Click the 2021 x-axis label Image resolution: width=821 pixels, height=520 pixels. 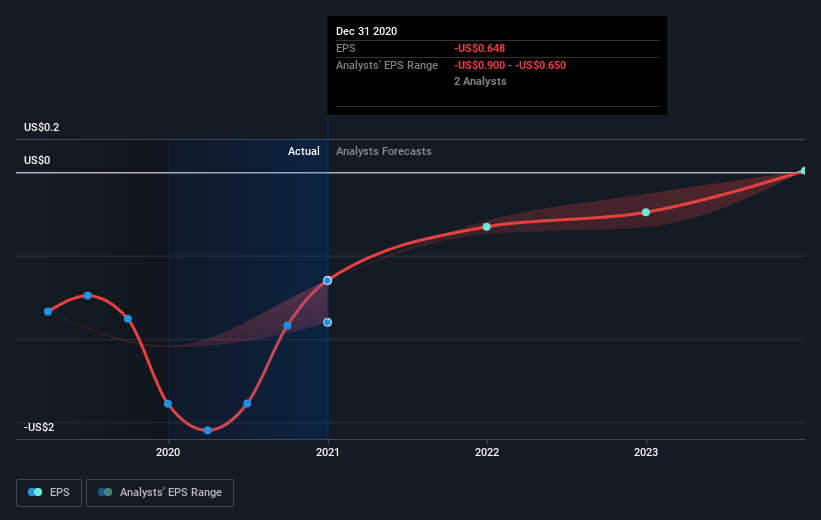tap(327, 452)
